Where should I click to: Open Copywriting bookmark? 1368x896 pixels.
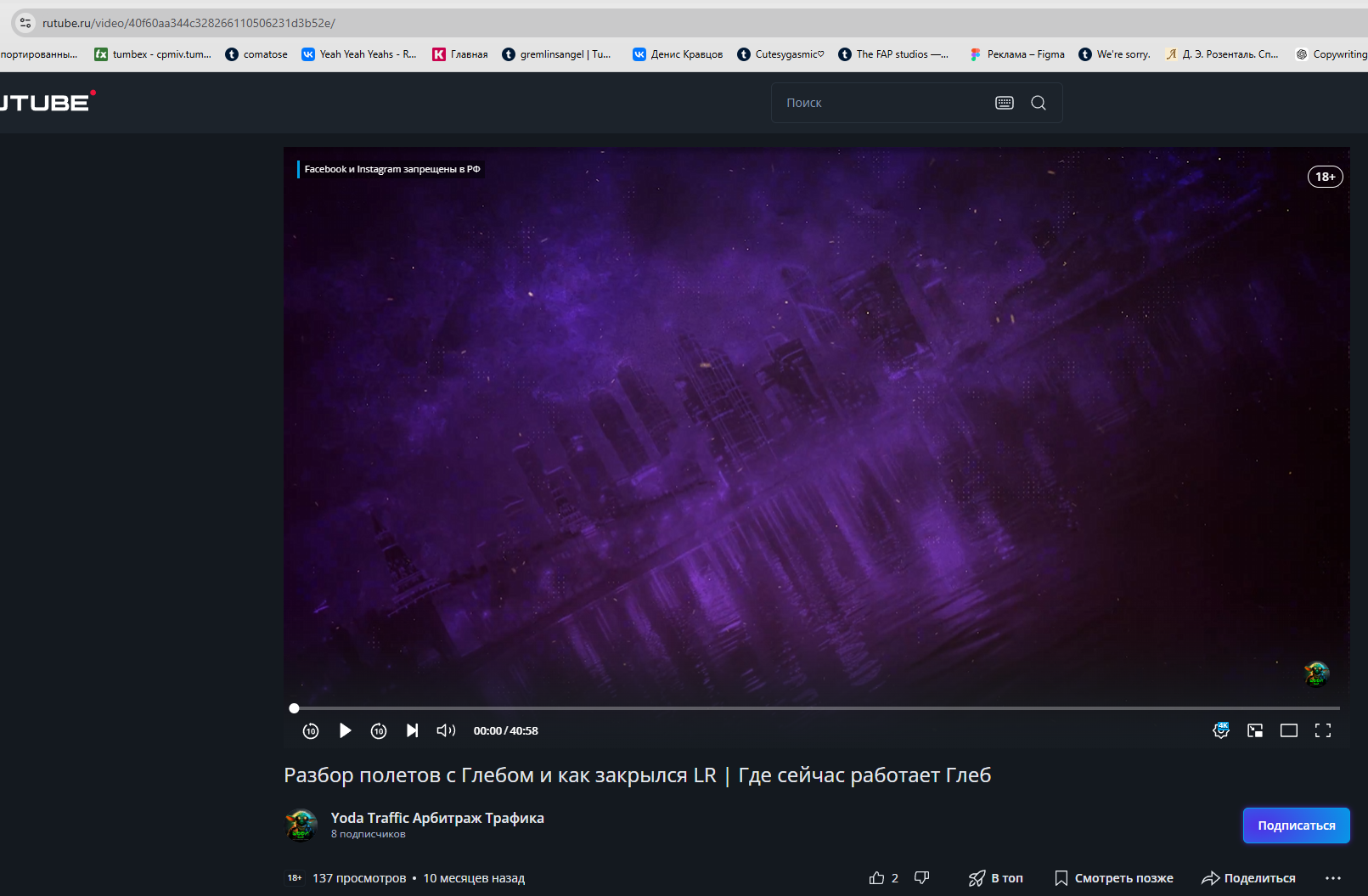(x=1331, y=54)
